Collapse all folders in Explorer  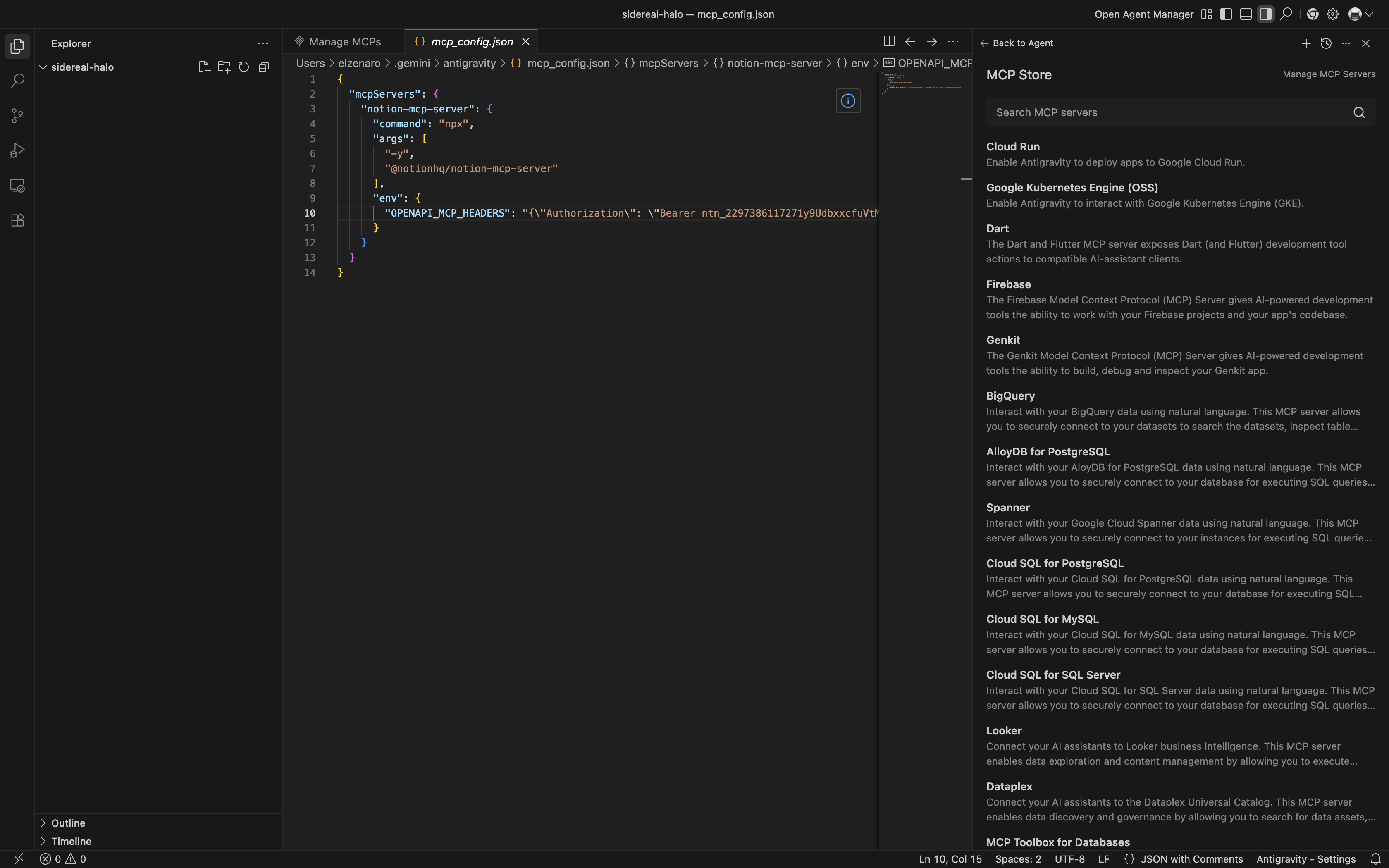click(263, 67)
